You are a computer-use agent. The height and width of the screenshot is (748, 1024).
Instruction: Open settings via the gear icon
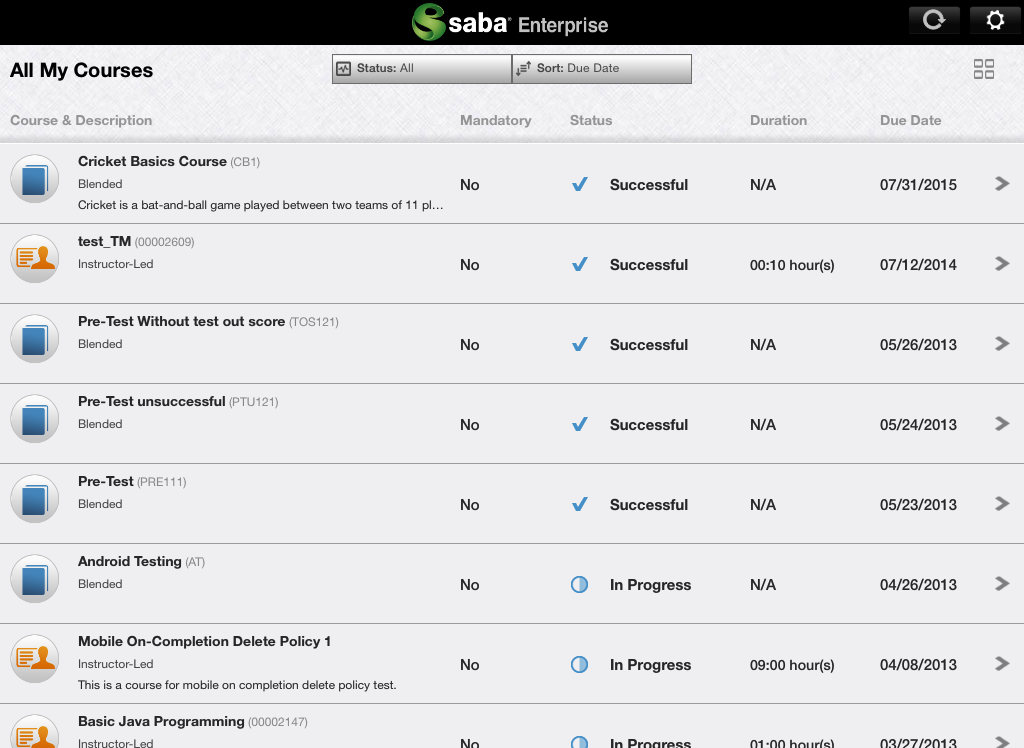click(x=995, y=20)
